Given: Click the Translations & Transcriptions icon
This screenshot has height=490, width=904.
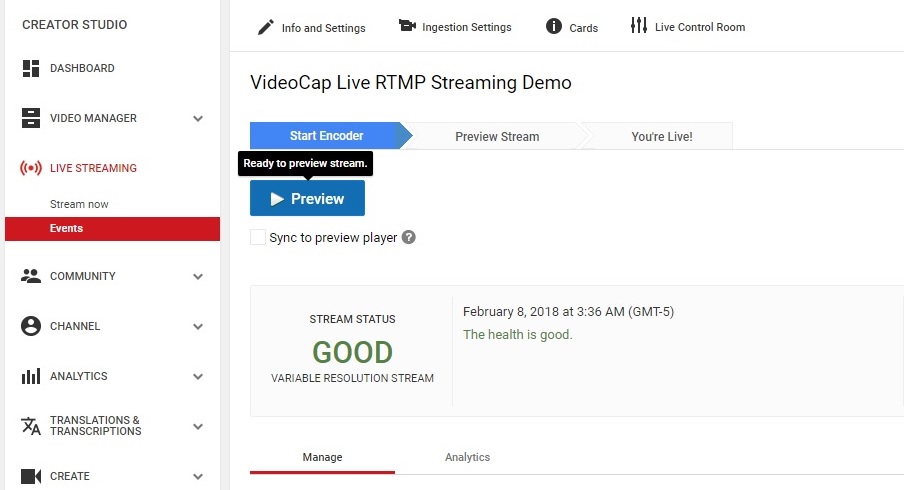Looking at the screenshot, I should (31, 426).
